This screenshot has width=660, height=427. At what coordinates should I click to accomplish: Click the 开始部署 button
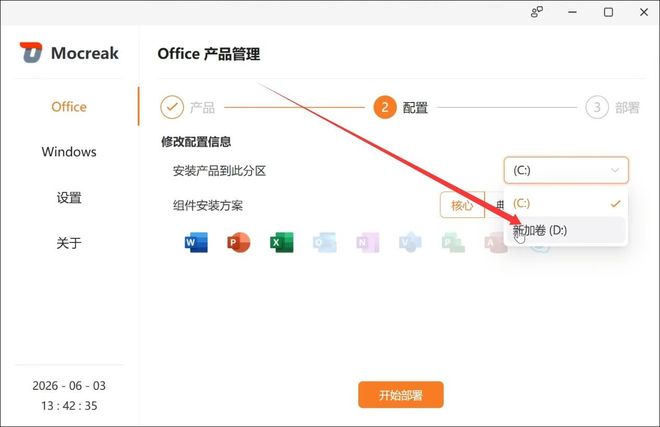tap(401, 395)
